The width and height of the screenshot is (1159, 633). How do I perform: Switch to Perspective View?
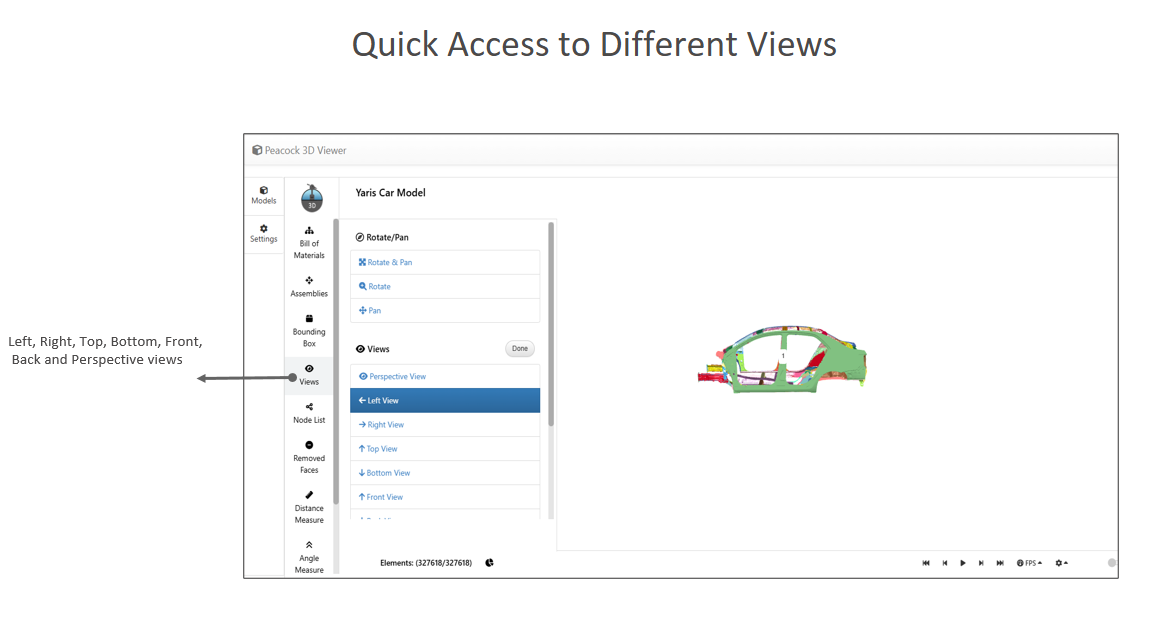pos(445,376)
